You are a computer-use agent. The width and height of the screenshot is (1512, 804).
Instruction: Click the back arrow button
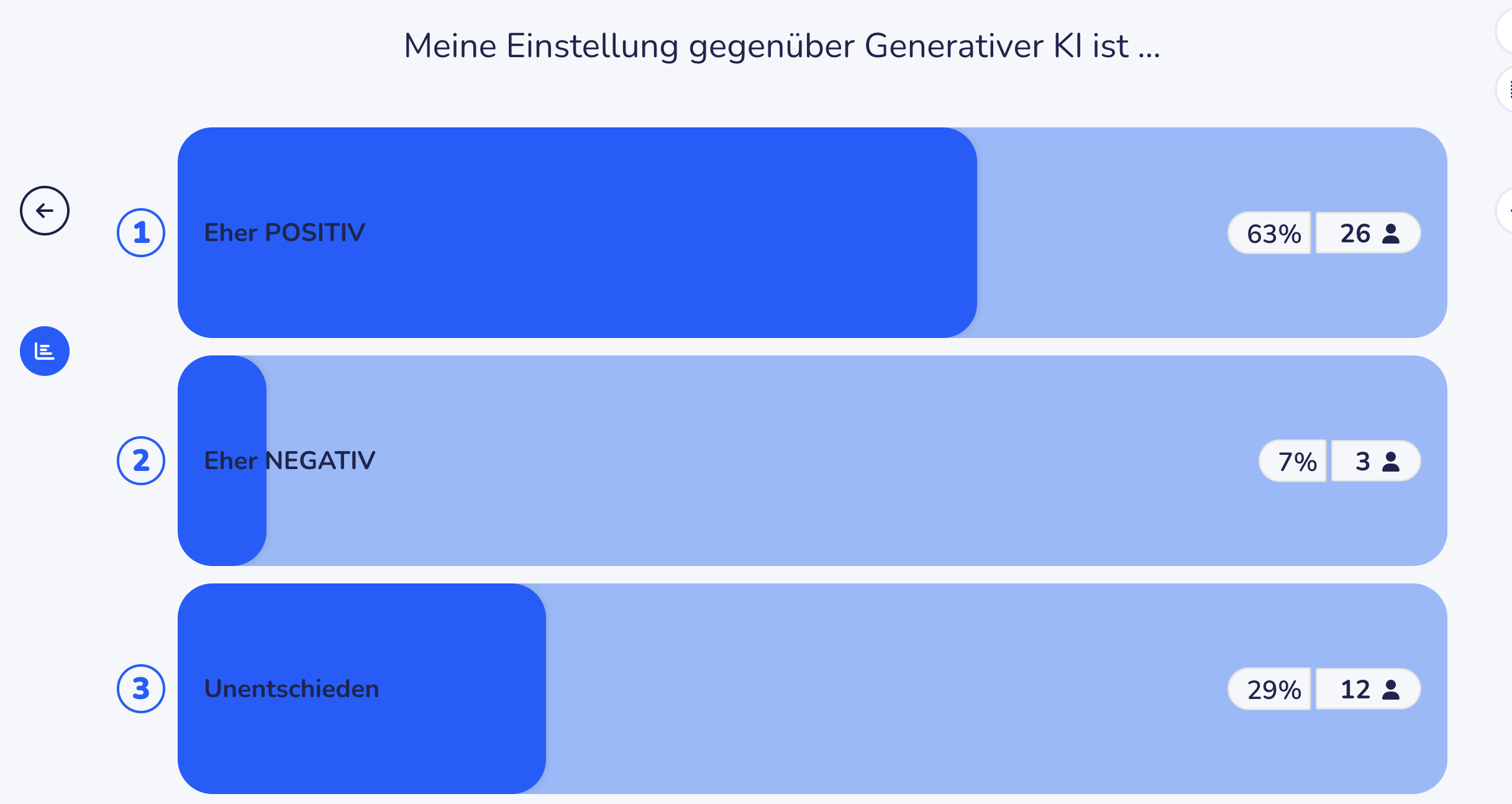pyautogui.click(x=44, y=211)
